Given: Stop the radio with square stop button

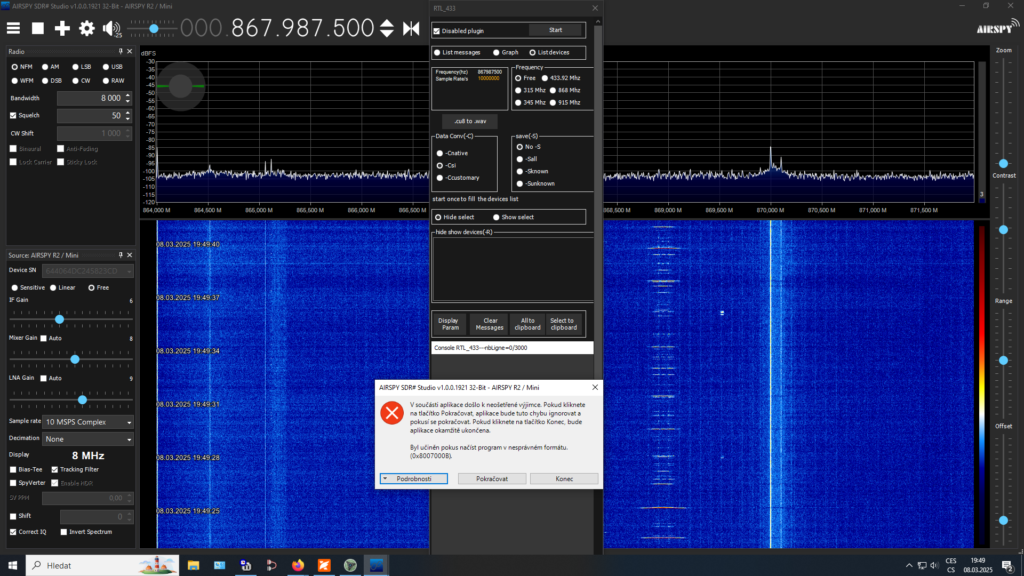Looking at the screenshot, I should click(x=38, y=28).
